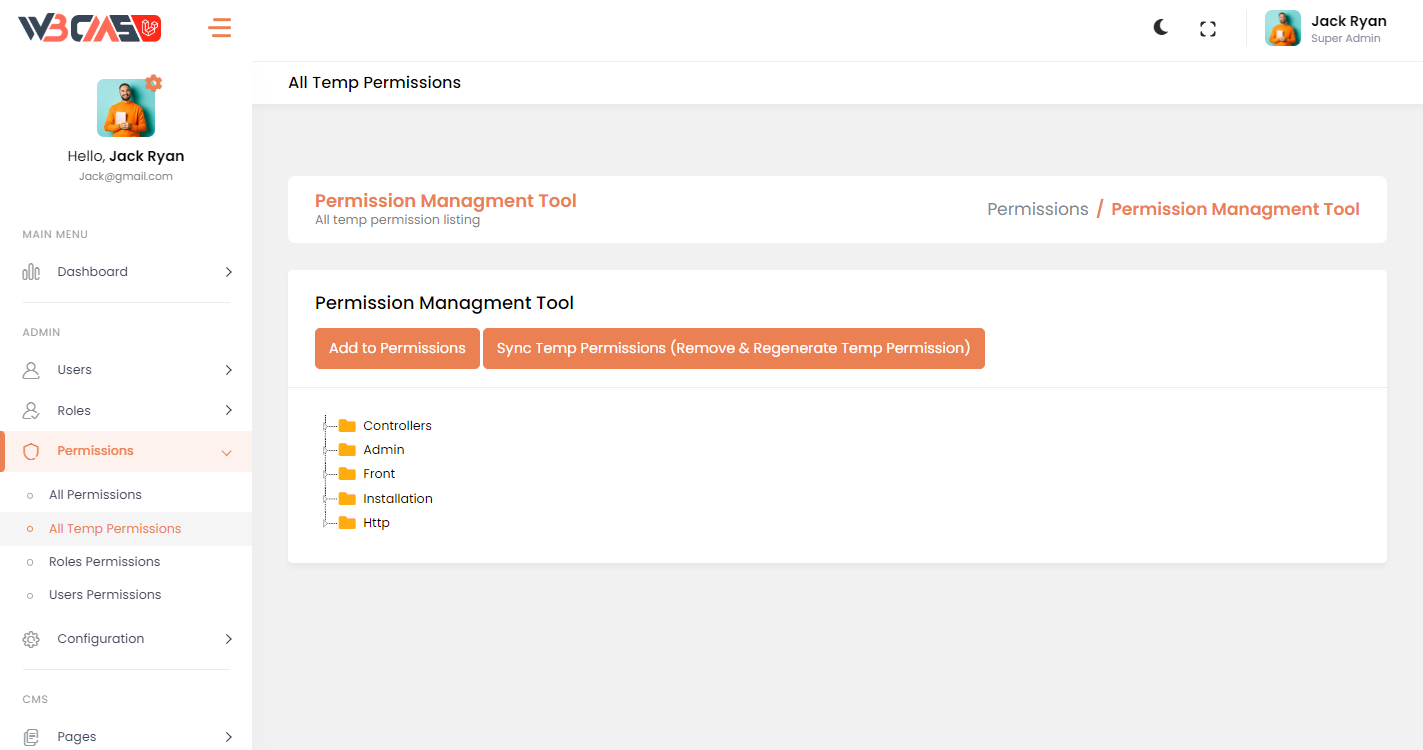Viewport: 1423px width, 750px height.
Task: Expand the Roles menu chevron
Action: [228, 410]
